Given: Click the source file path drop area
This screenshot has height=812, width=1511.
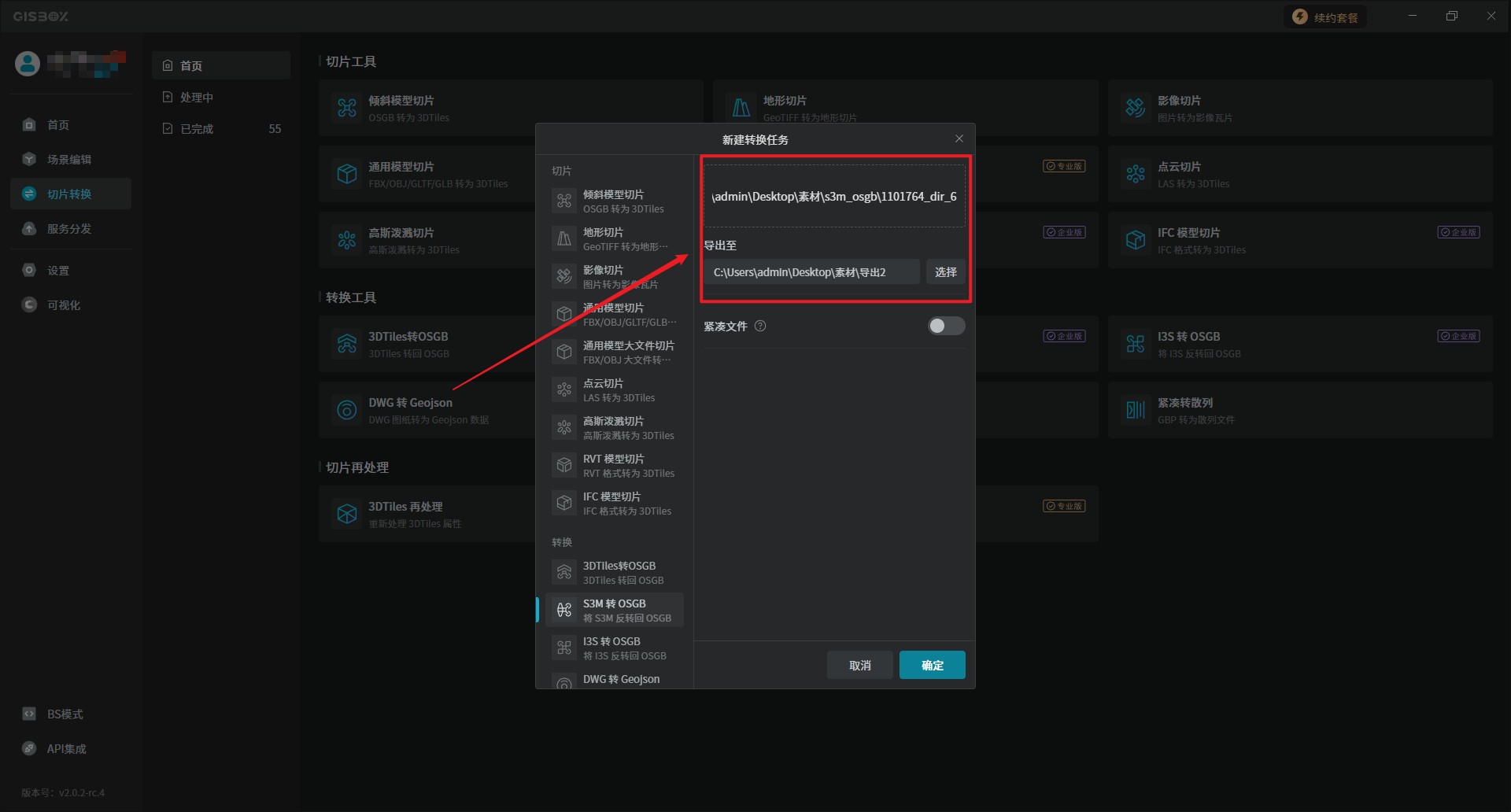Looking at the screenshot, I should [834, 196].
